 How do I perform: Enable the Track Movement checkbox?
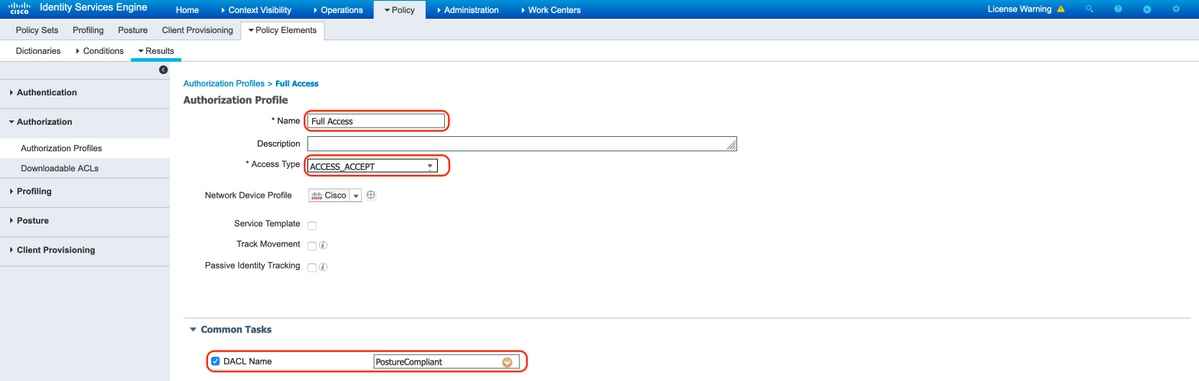coord(311,246)
